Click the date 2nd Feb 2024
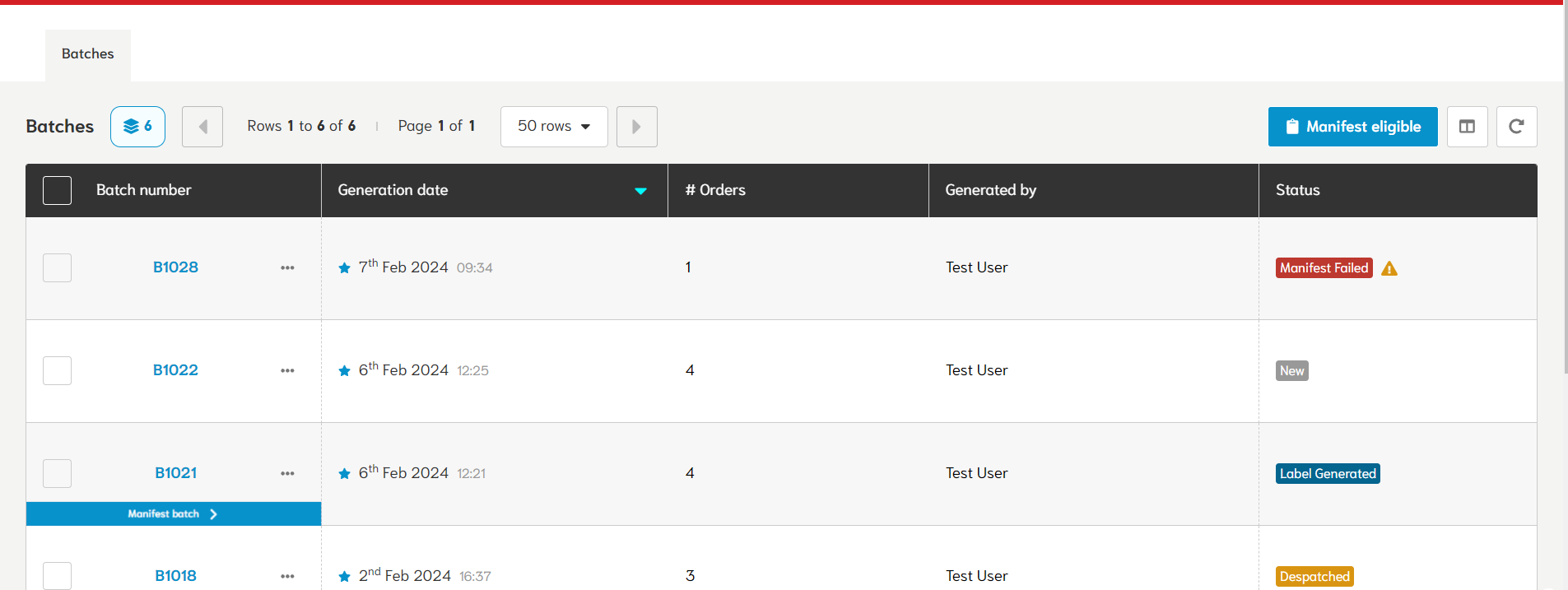 click(404, 575)
